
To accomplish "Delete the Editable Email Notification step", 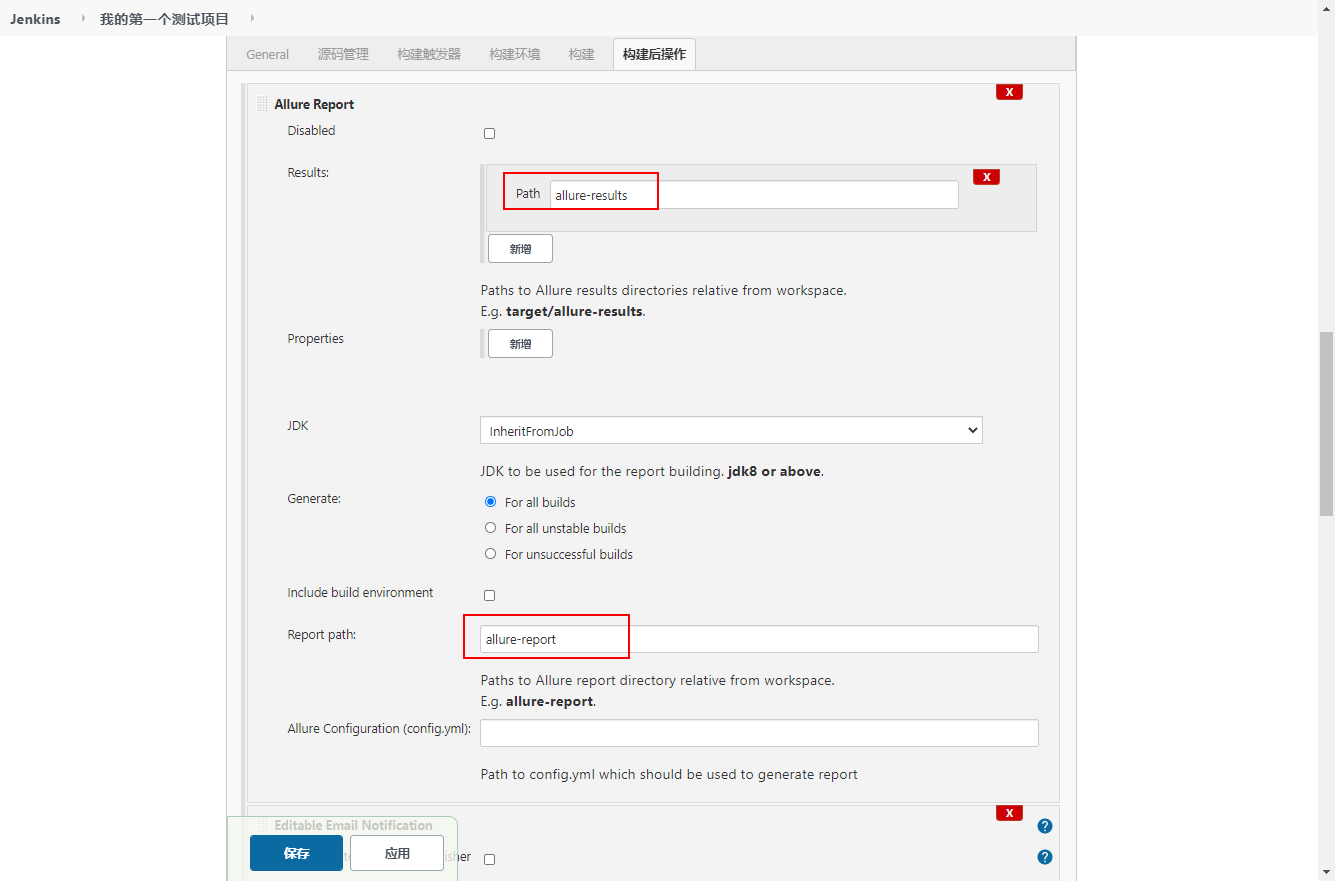I will 1009,813.
